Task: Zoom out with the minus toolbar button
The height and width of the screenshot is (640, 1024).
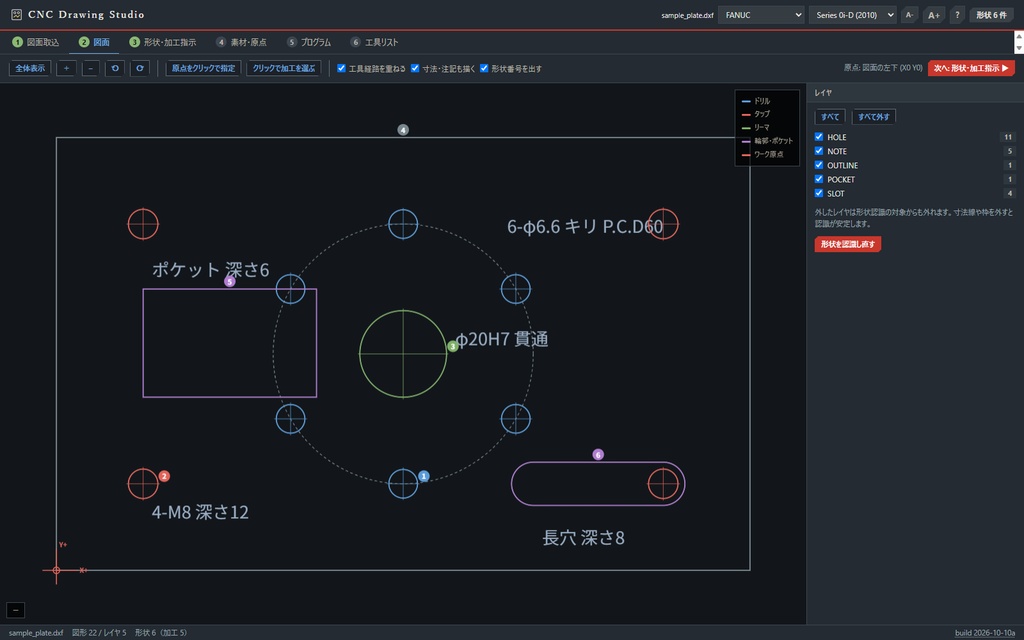Action: point(91,68)
